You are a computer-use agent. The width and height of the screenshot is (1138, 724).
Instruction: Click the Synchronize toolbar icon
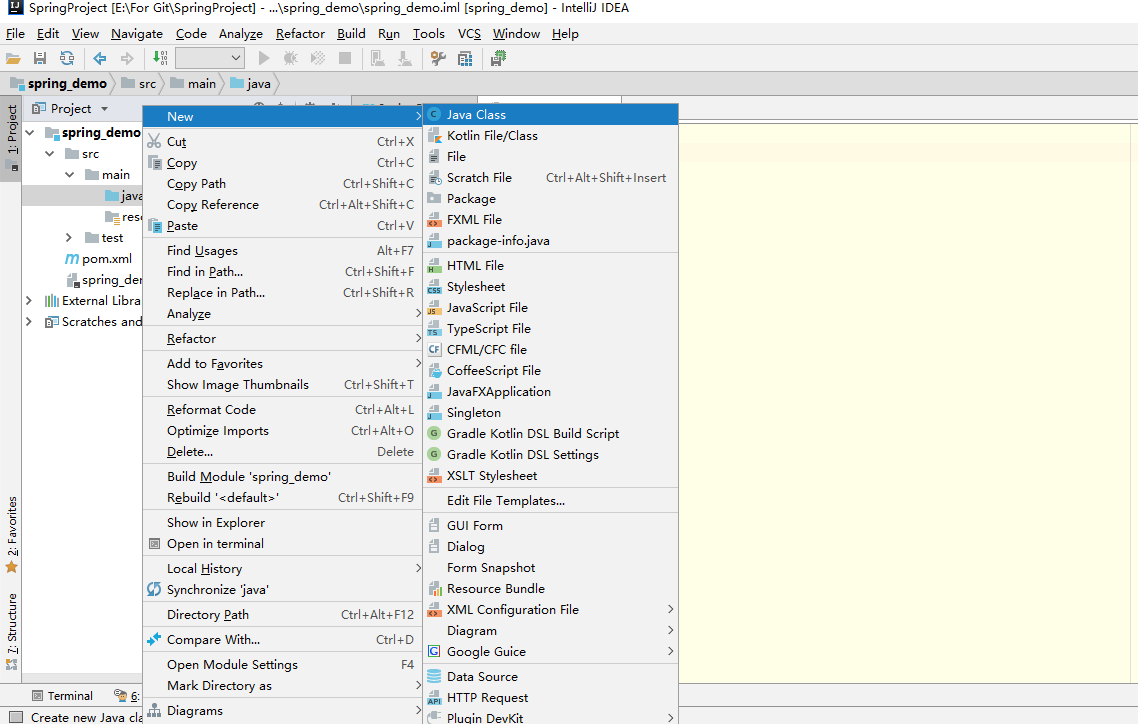(x=67, y=59)
